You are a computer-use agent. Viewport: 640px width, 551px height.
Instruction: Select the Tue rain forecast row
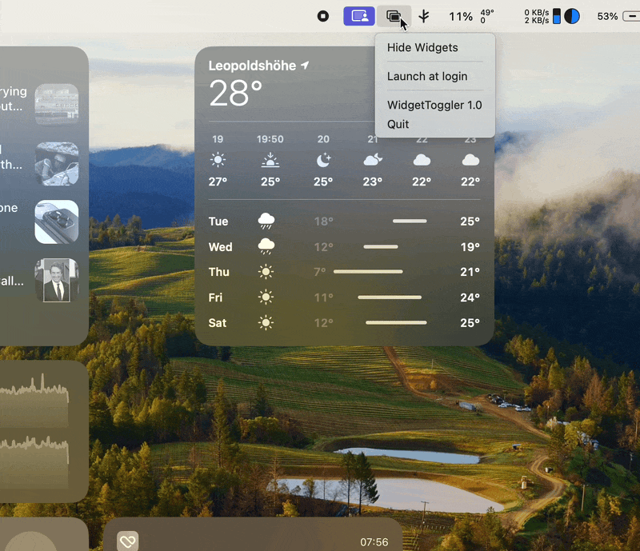tap(344, 221)
